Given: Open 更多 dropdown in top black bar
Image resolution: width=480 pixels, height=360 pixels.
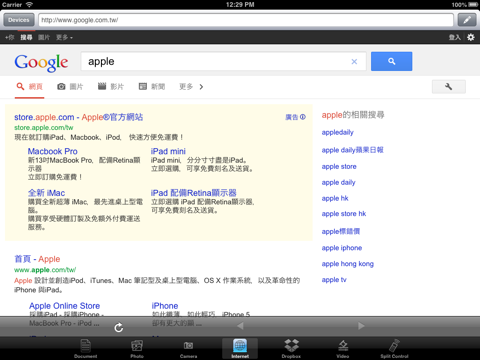Looking at the screenshot, I should [x=64, y=37].
